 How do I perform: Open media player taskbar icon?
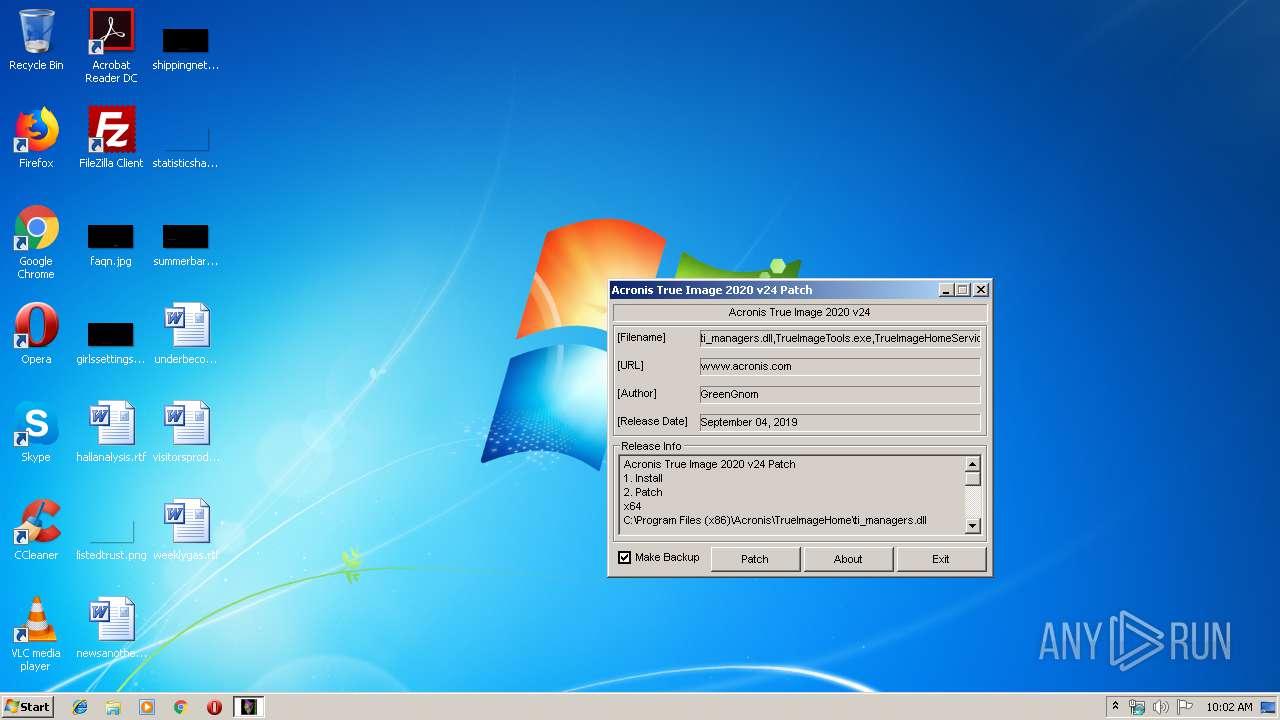[147, 707]
